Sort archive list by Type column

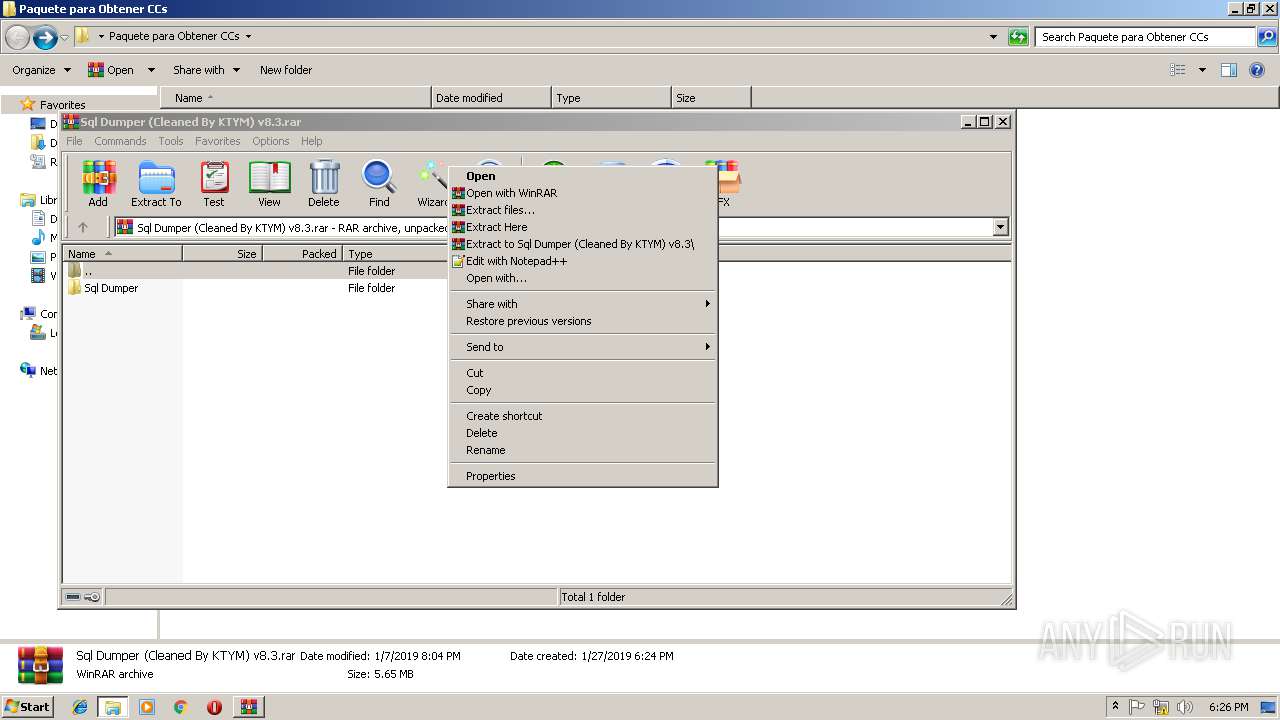pyautogui.click(x=394, y=254)
